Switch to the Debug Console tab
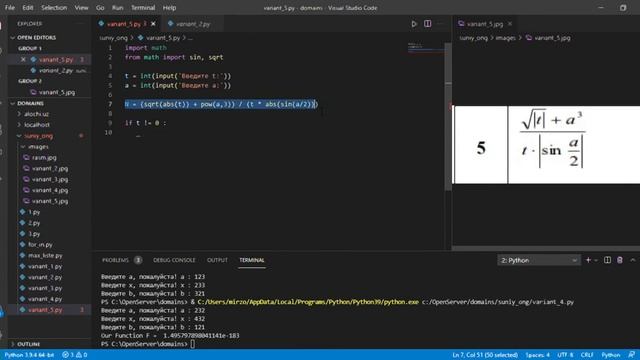Image resolution: width=640 pixels, height=360 pixels. click(174, 260)
